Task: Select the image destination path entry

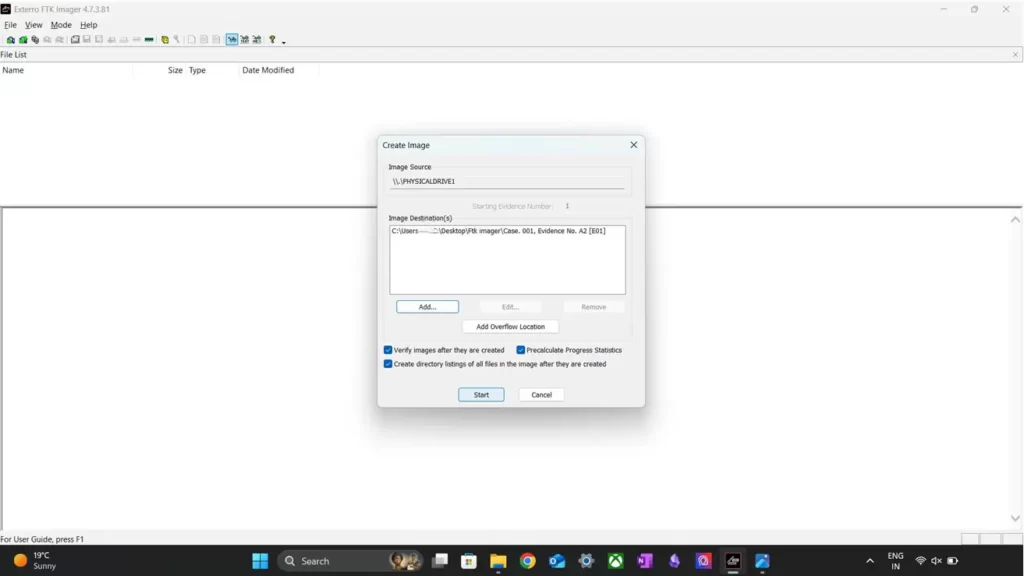Action: point(498,231)
